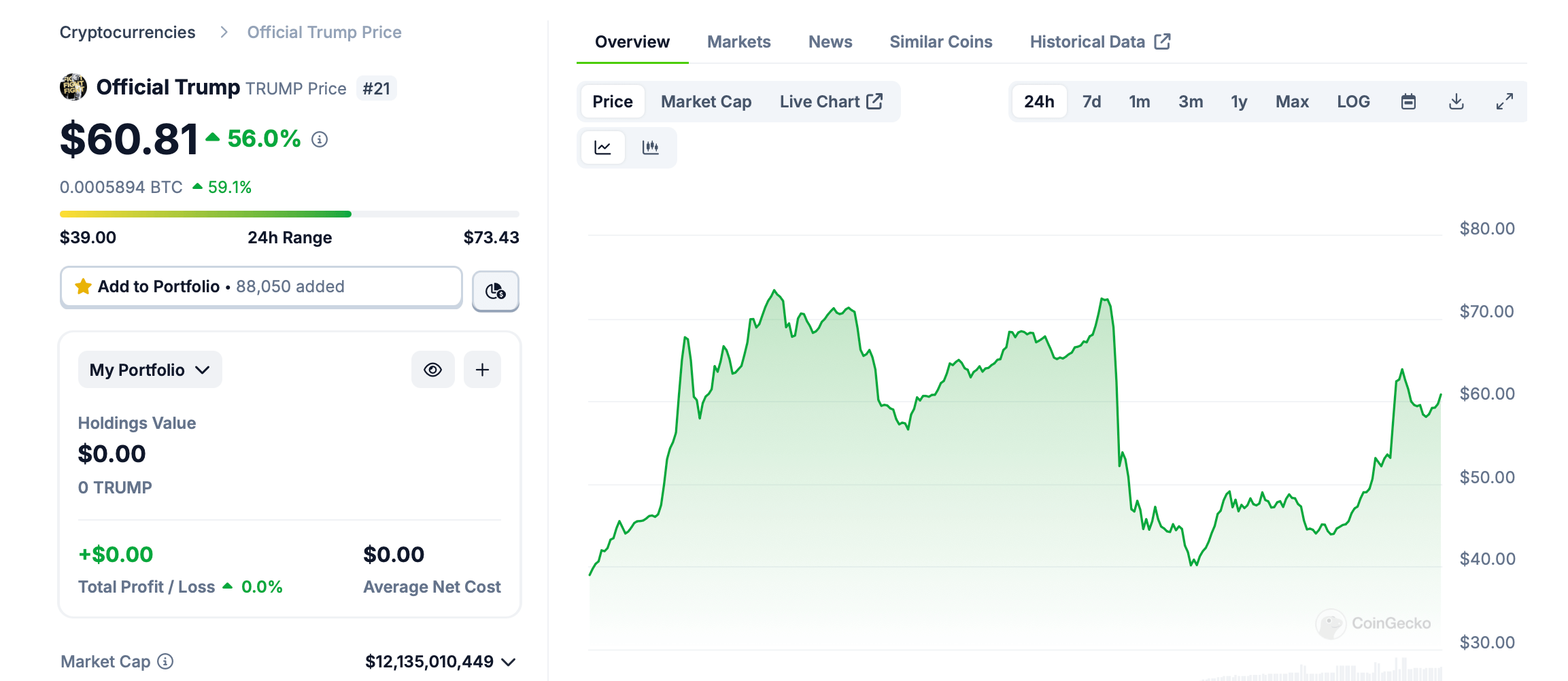Click Official Trump Price breadcrumb

pos(324,33)
